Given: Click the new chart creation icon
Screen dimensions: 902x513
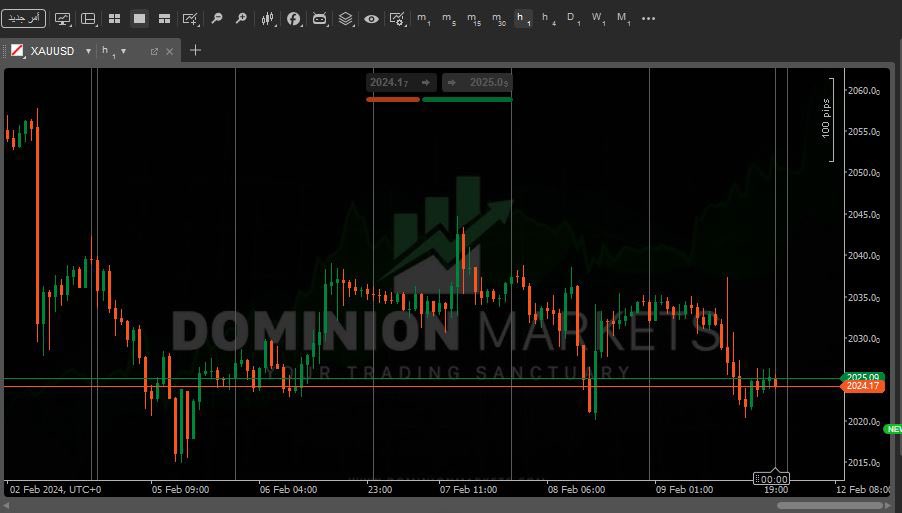Looking at the screenshot, I should pos(190,19).
